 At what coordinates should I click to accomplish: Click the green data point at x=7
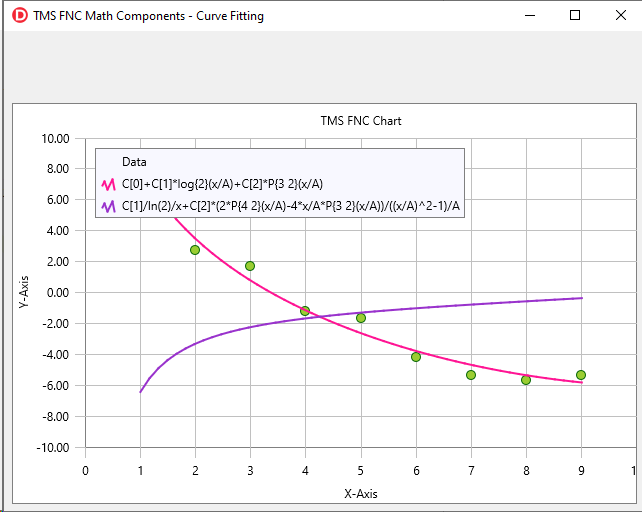471,375
